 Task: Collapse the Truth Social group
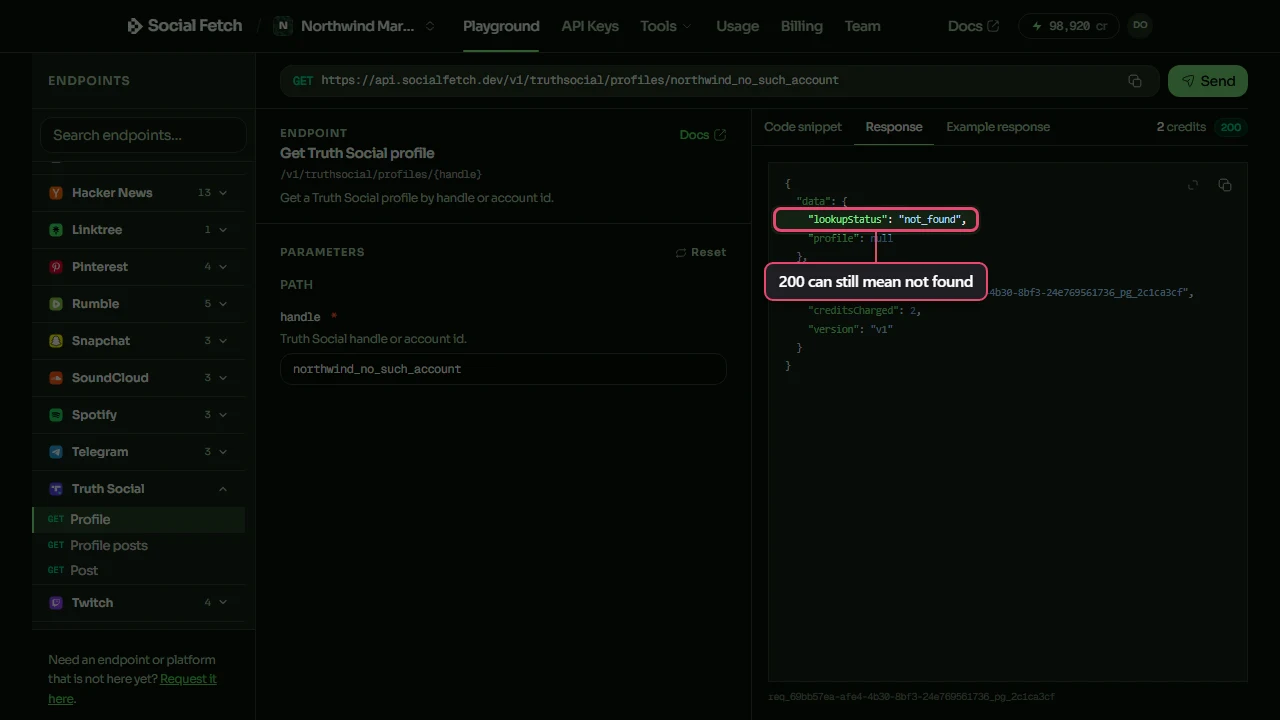[x=138, y=488]
